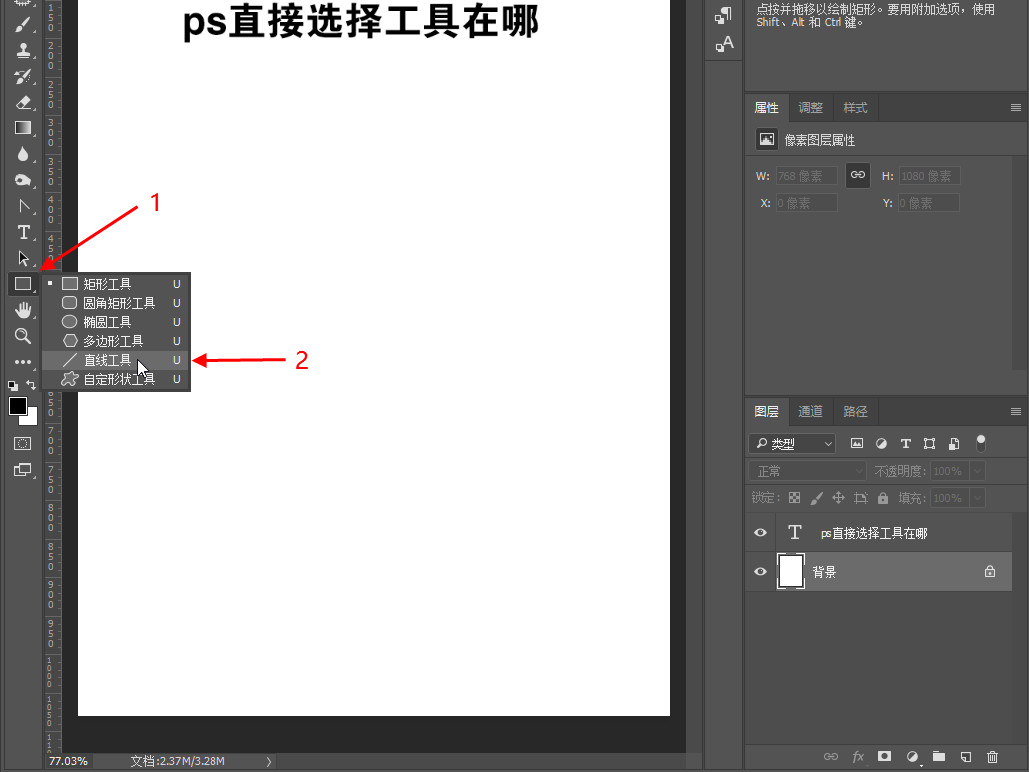Expand status bar info arrow
This screenshot has width=1029, height=772.
coord(268,761)
